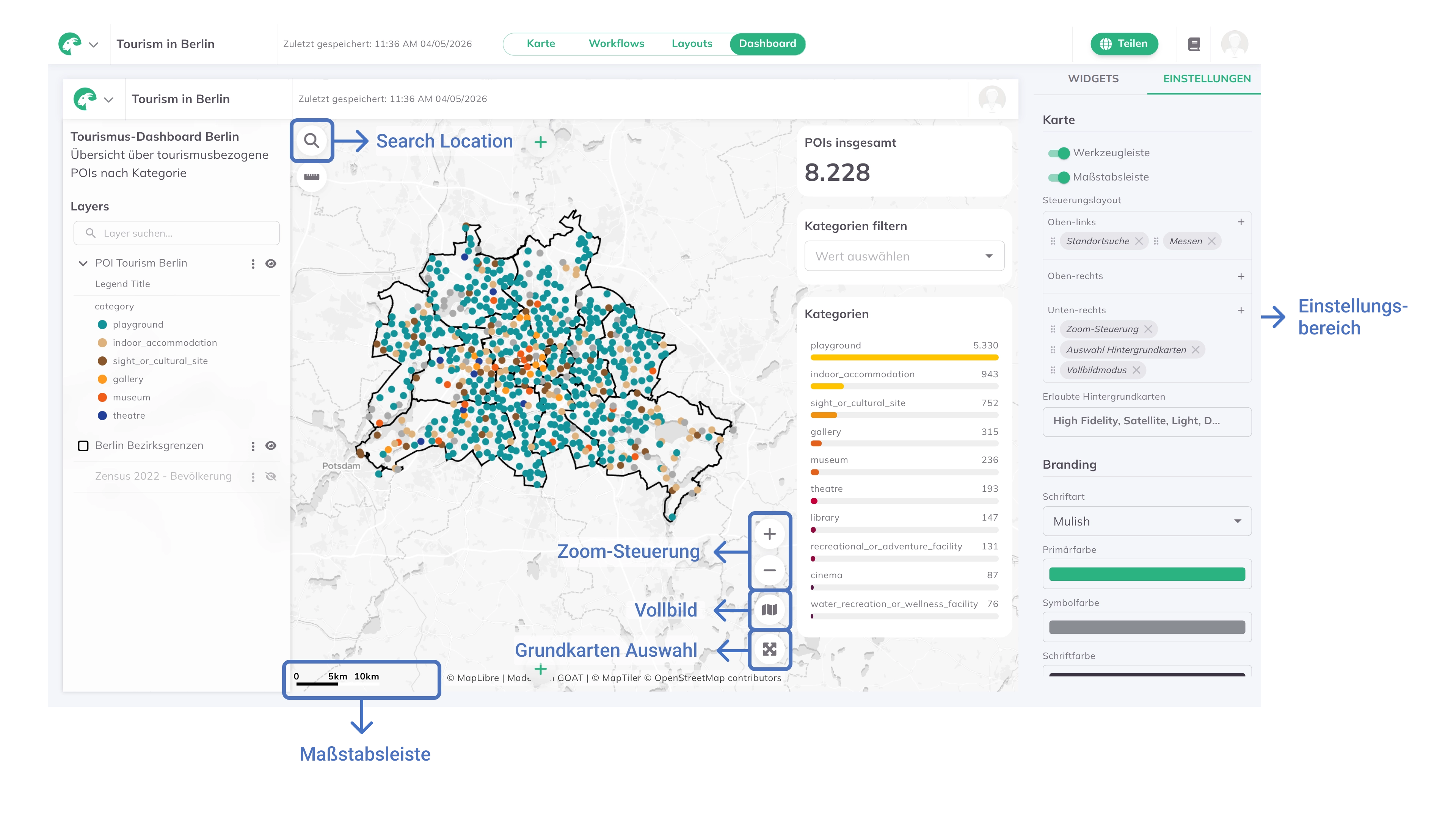The image size is (1456, 819).
Task: Click the search location magnifier icon on map
Action: point(311,141)
